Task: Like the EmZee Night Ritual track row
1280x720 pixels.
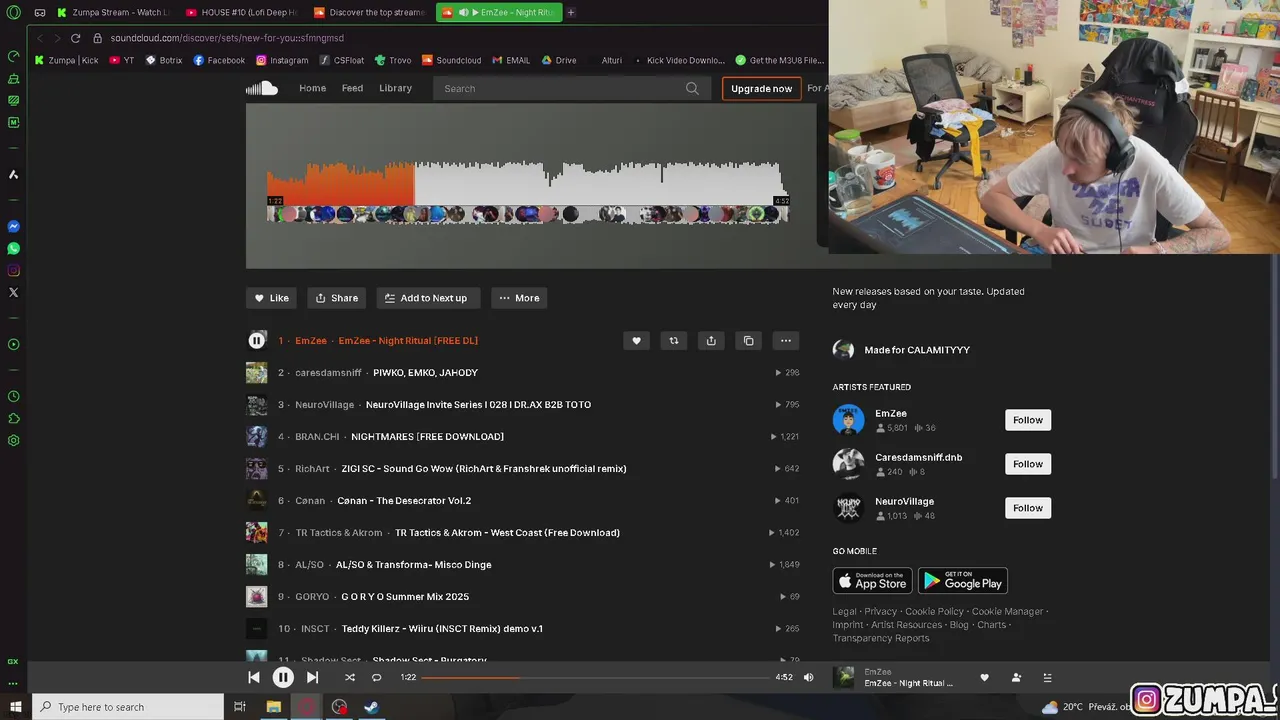Action: 636,341
